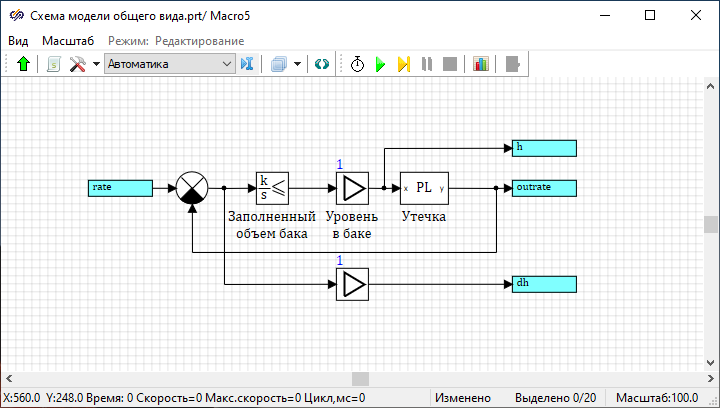Stop the simulation with square button
This screenshot has width=720, height=408.
[449, 64]
